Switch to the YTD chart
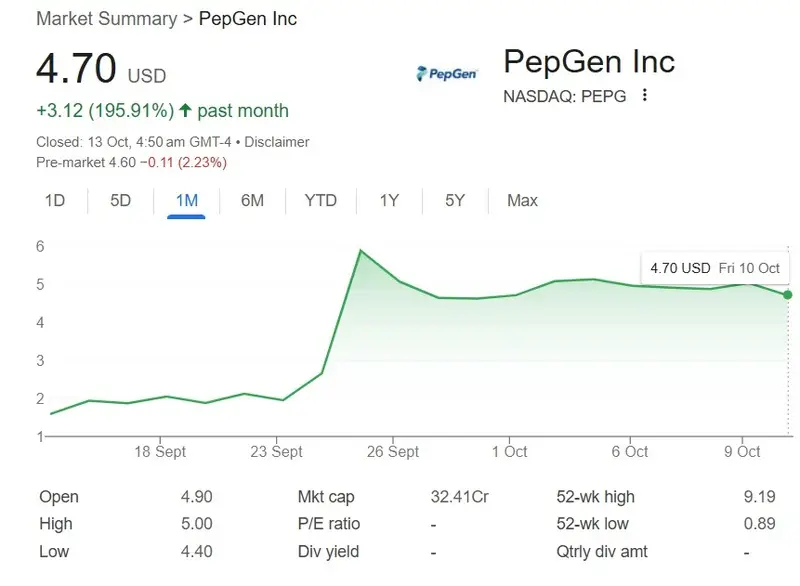 tap(320, 201)
